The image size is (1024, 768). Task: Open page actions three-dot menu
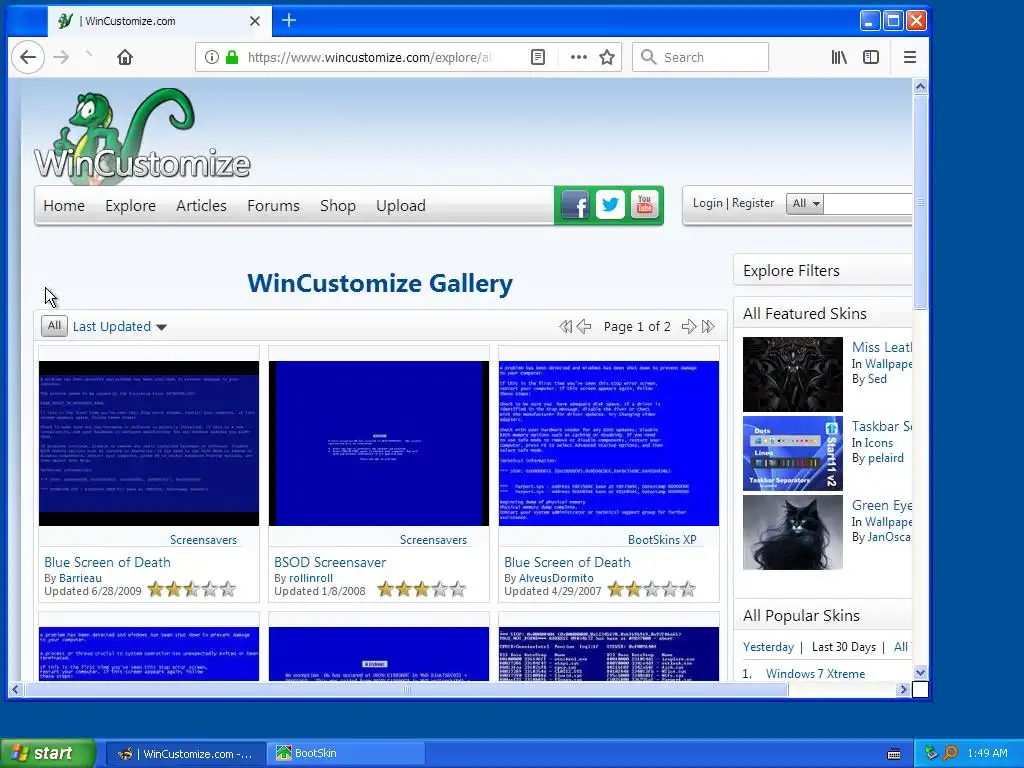pos(579,57)
